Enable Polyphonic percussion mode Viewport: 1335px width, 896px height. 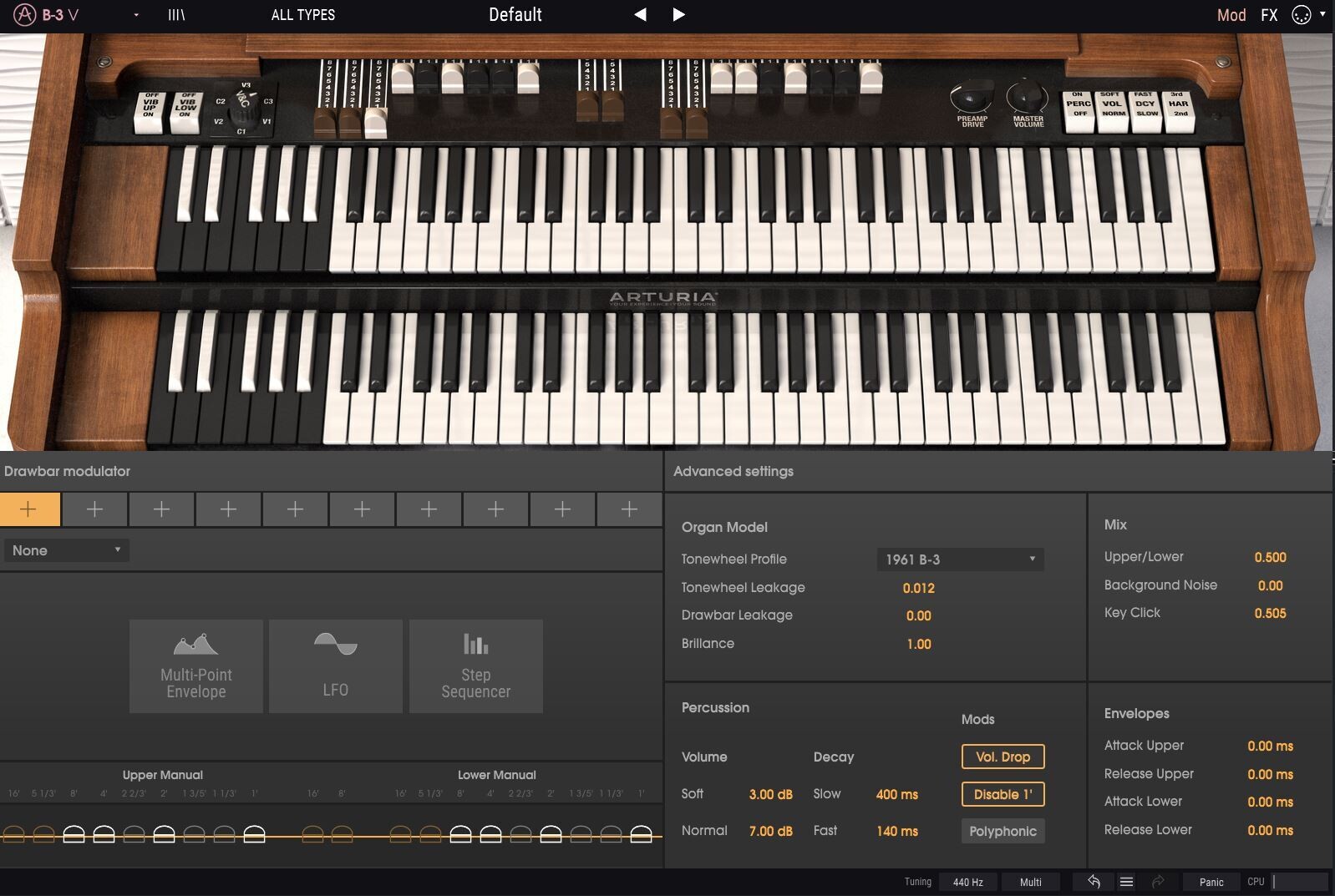1003,831
